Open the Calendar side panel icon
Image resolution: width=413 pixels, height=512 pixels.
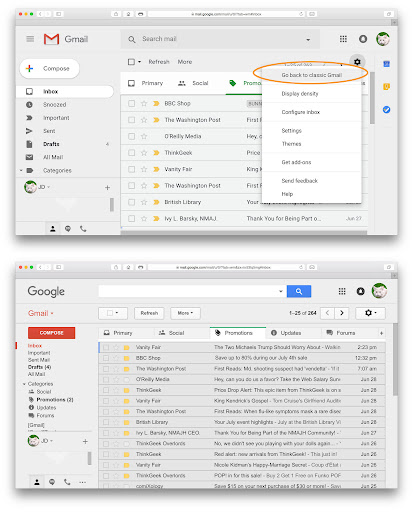tap(386, 64)
